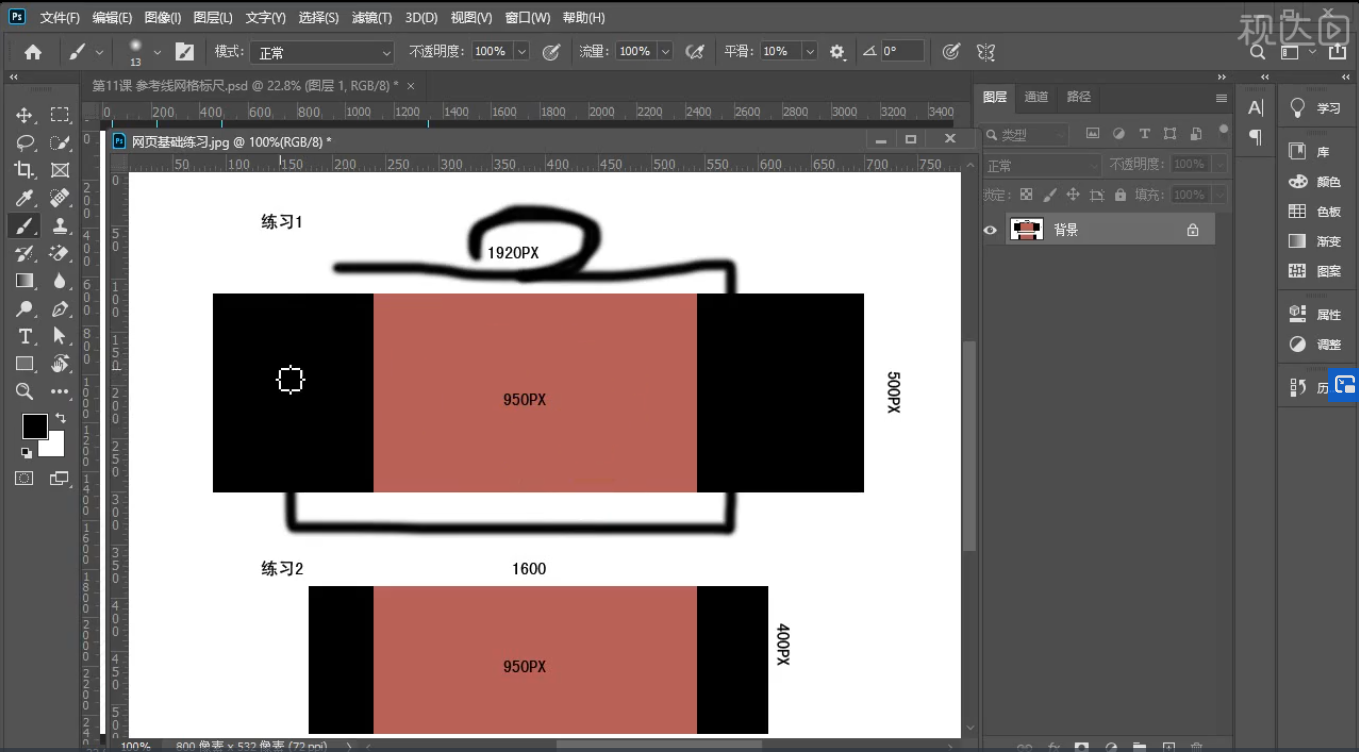
Task: Select the Move tool
Action: click(25, 115)
